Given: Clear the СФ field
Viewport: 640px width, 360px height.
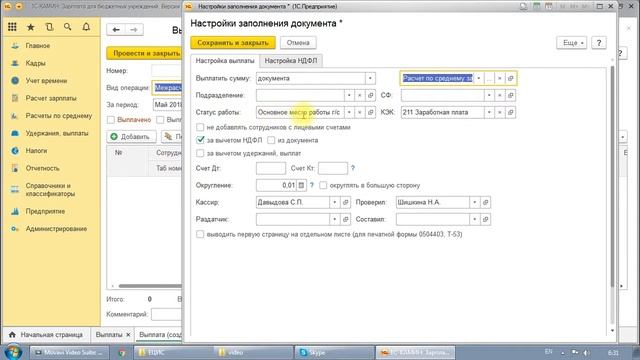Looking at the screenshot, I should tap(500, 96).
